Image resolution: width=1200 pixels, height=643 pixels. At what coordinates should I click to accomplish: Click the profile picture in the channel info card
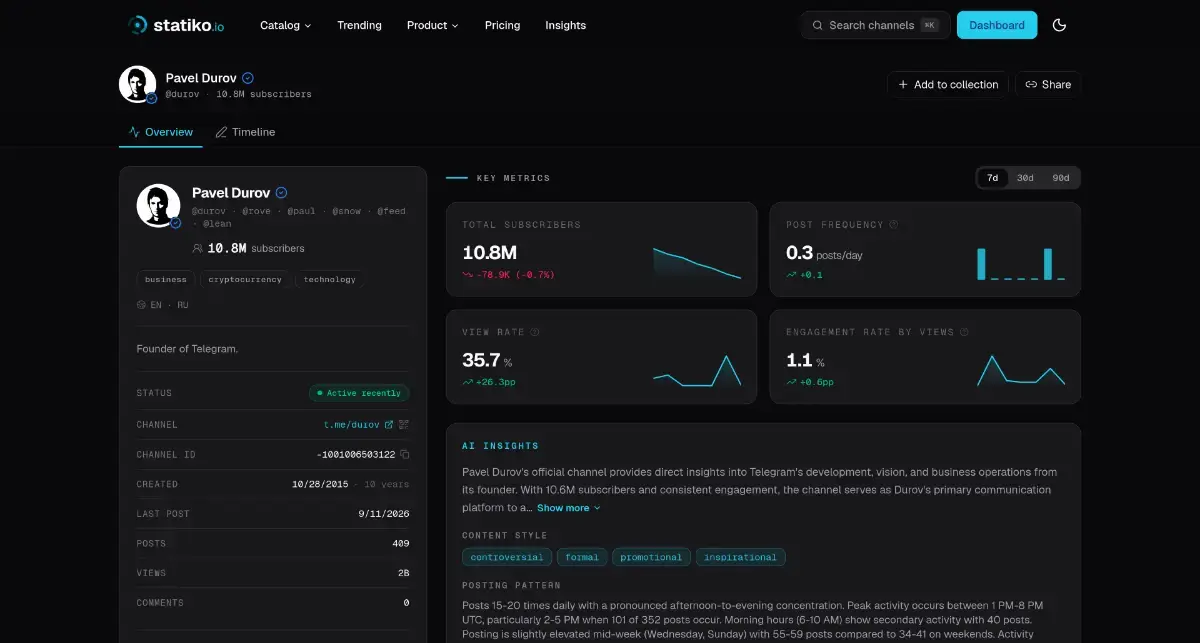point(158,206)
